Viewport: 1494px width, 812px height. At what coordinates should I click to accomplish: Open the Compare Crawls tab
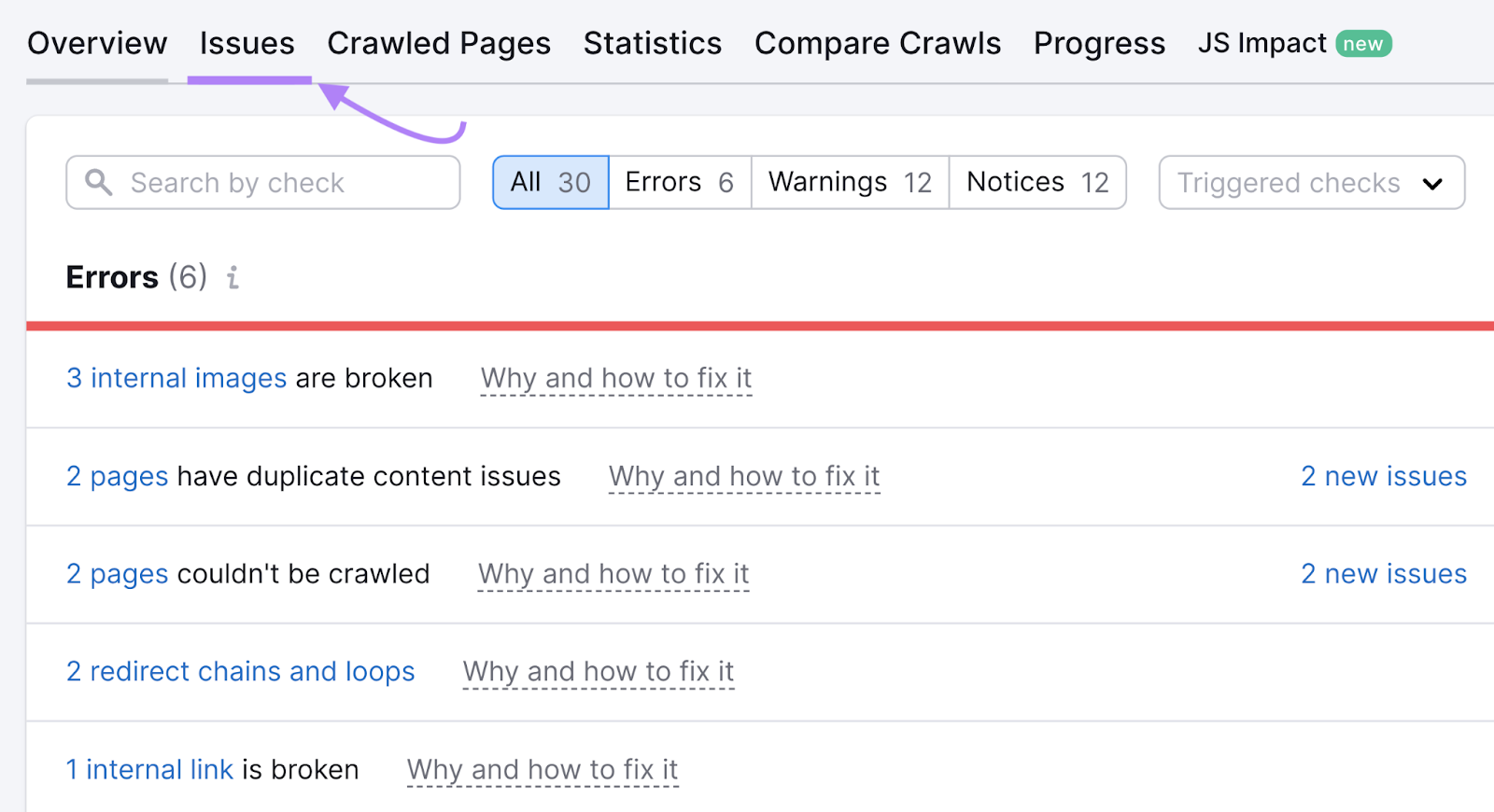pos(877,43)
